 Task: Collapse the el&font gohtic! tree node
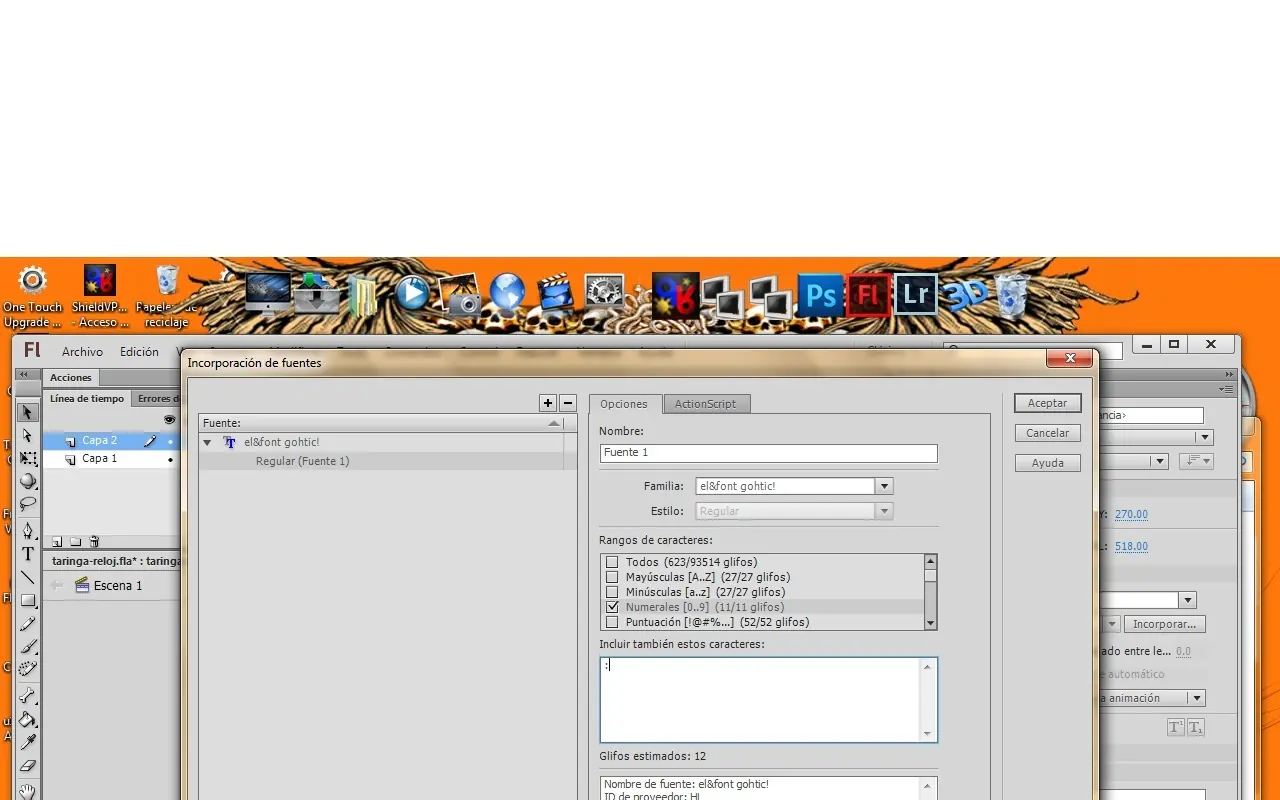click(x=207, y=442)
